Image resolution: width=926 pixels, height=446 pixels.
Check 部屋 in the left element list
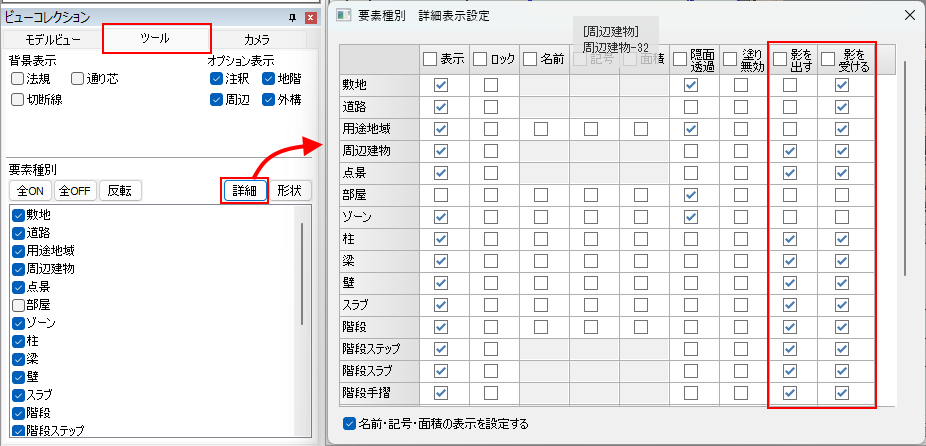point(18,305)
